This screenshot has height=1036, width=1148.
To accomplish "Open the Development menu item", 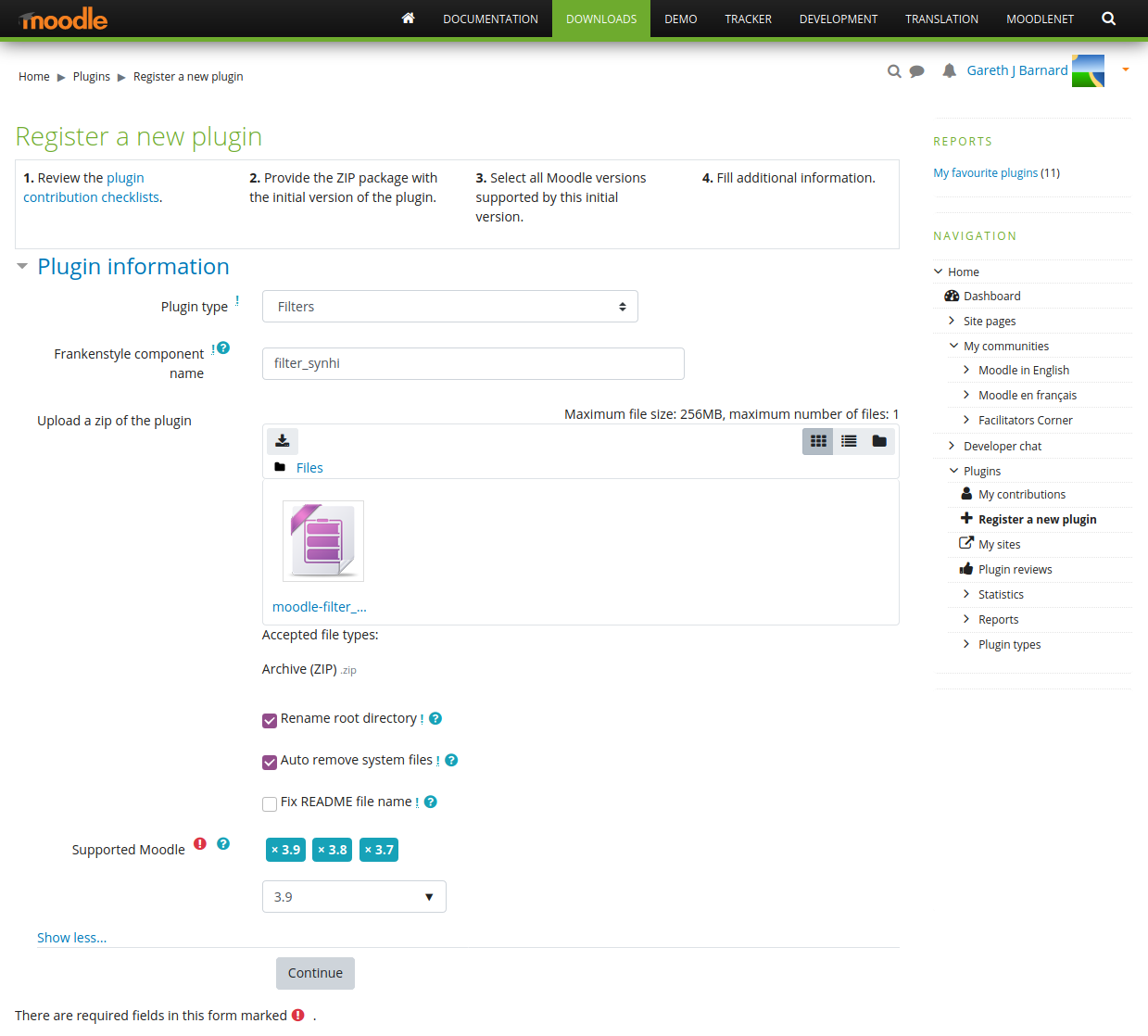I will pos(839,19).
